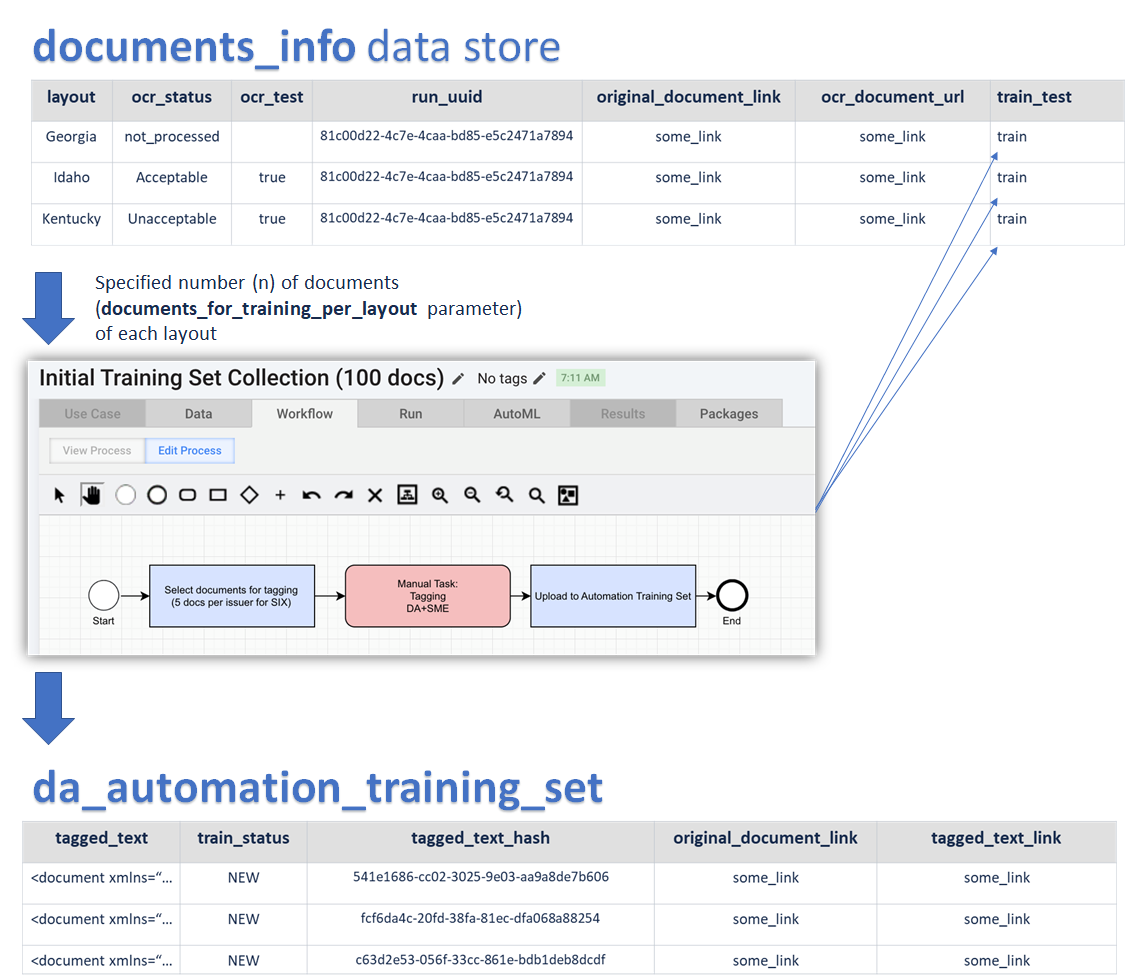Image resolution: width=1125 pixels, height=979 pixels.
Task: Pick the thick-circle end event tool
Action: tap(157, 495)
